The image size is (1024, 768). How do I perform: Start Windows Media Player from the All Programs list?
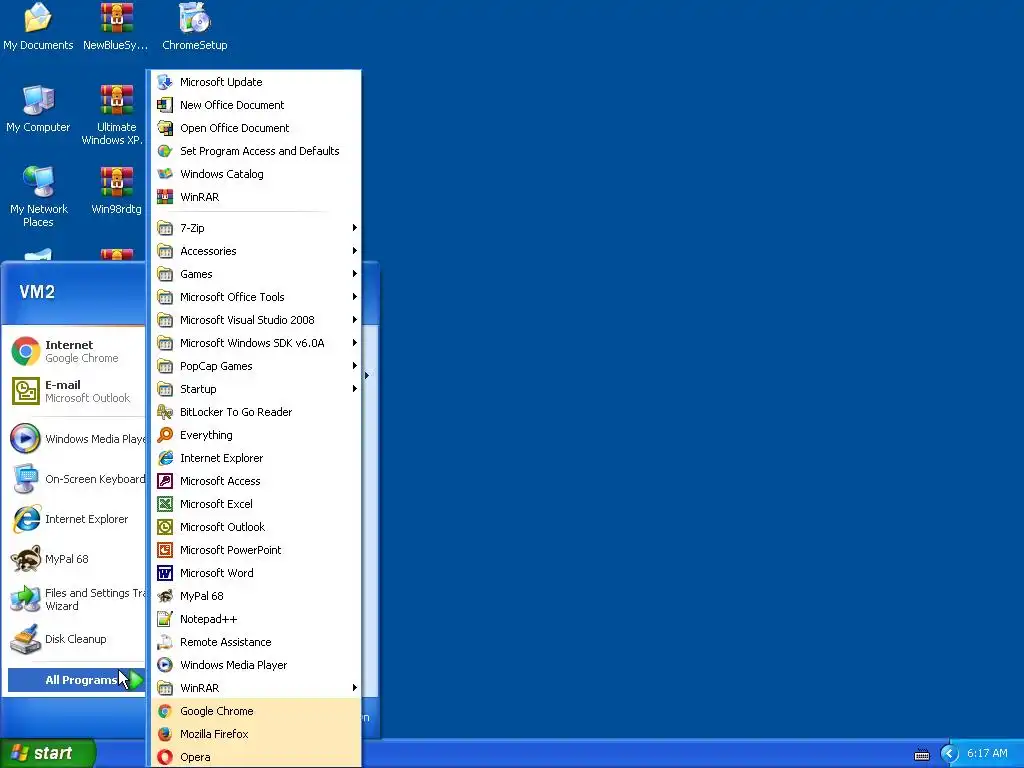pyautogui.click(x=255, y=665)
